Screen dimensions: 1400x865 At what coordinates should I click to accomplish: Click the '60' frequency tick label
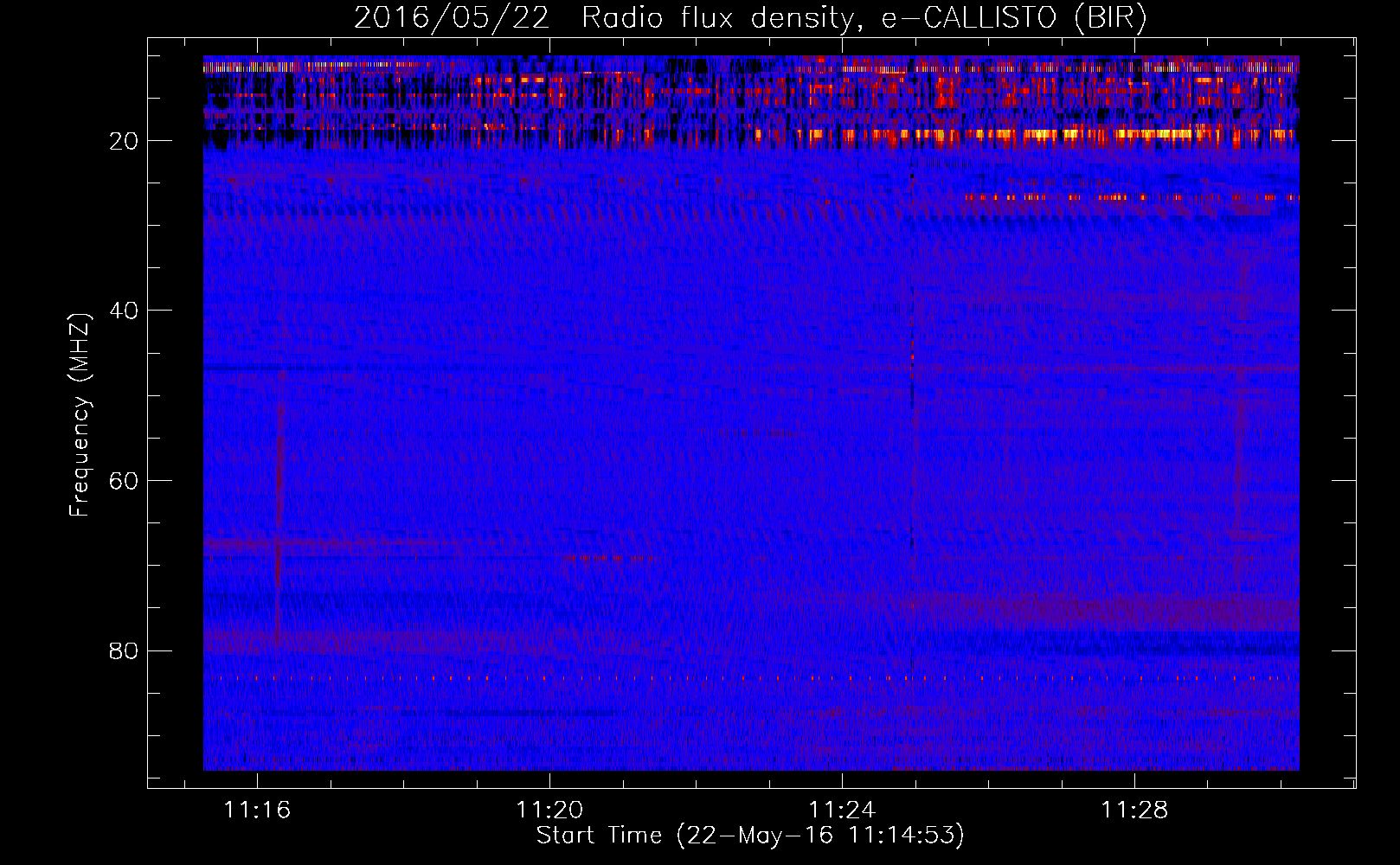coord(125,481)
